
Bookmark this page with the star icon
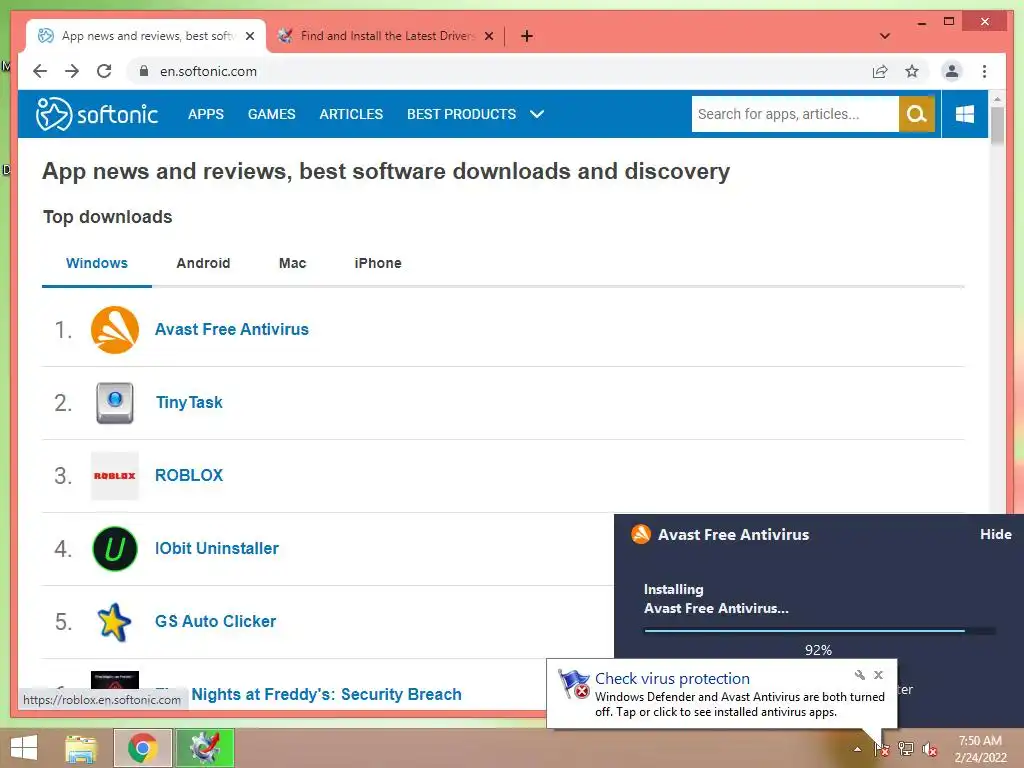pyautogui.click(x=912, y=71)
